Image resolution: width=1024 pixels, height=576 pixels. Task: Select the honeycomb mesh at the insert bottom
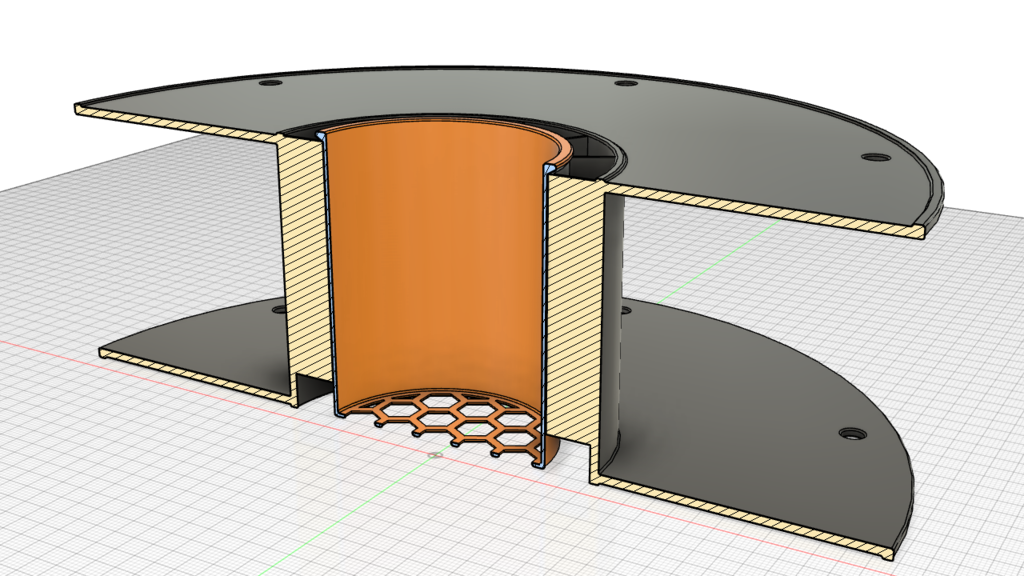(x=457, y=420)
